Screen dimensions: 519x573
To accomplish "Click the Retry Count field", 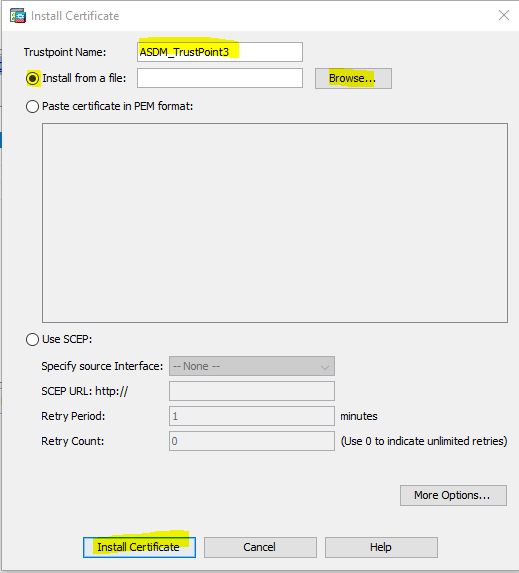I will pos(252,441).
